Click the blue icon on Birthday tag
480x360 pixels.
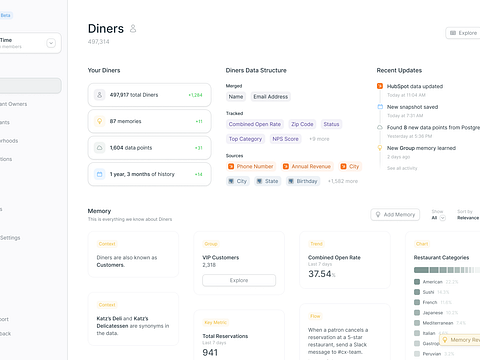tap(291, 181)
